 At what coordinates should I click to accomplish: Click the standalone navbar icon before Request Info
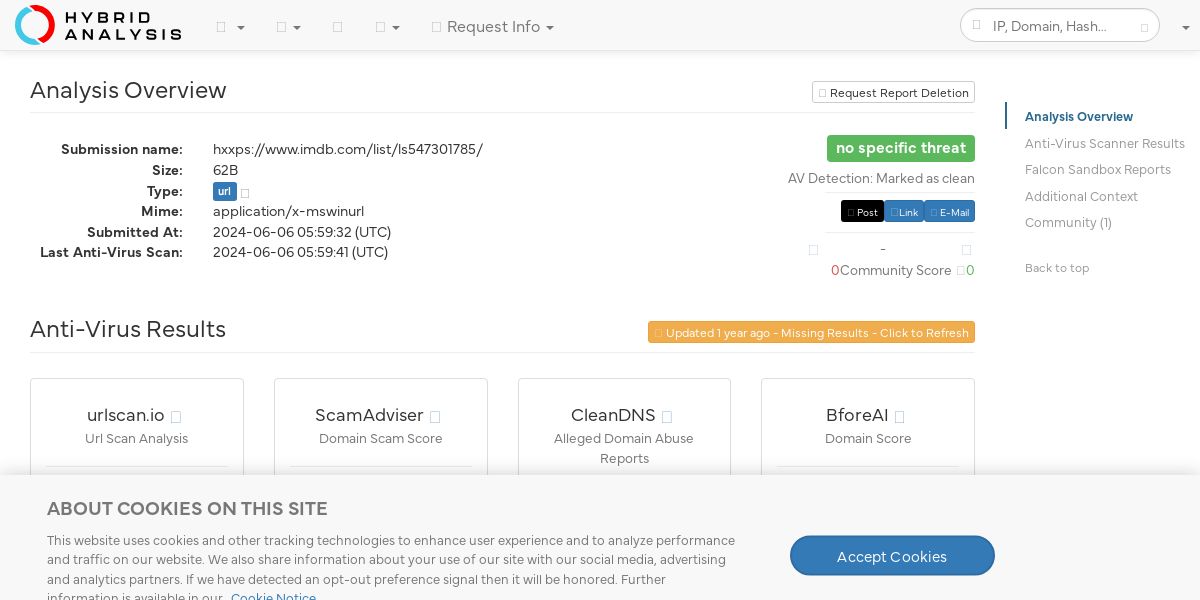337,27
